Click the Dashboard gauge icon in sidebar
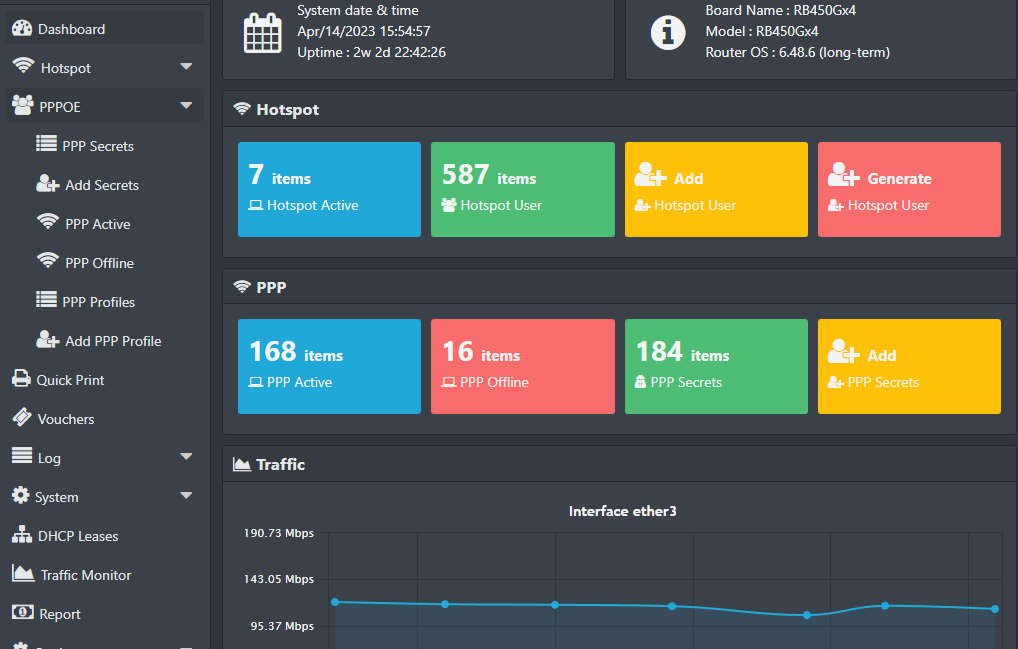 pos(22,29)
